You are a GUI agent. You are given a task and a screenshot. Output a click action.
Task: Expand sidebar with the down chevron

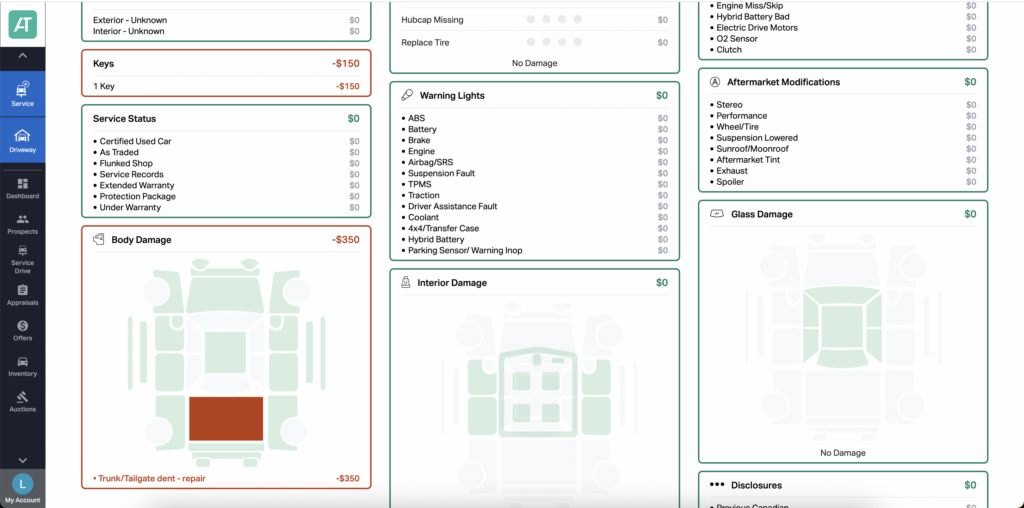(x=22, y=460)
